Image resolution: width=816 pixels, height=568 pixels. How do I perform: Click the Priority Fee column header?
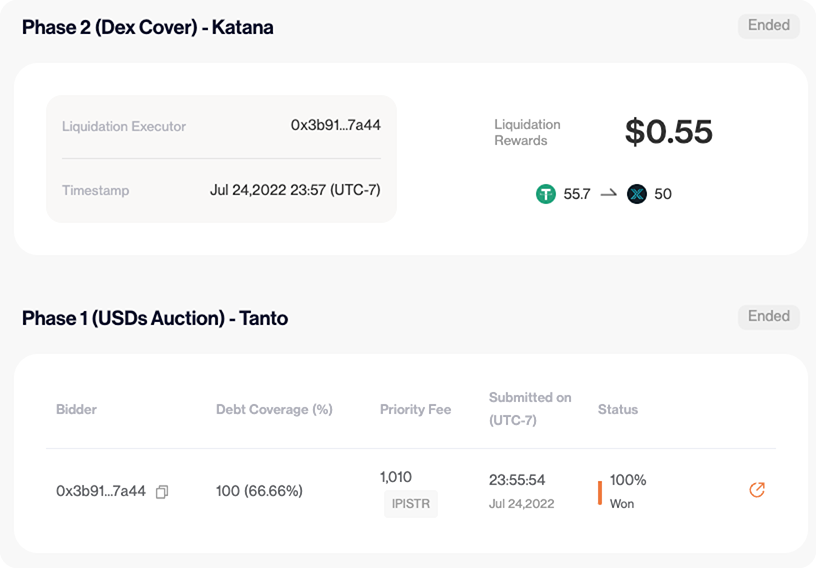(x=415, y=409)
